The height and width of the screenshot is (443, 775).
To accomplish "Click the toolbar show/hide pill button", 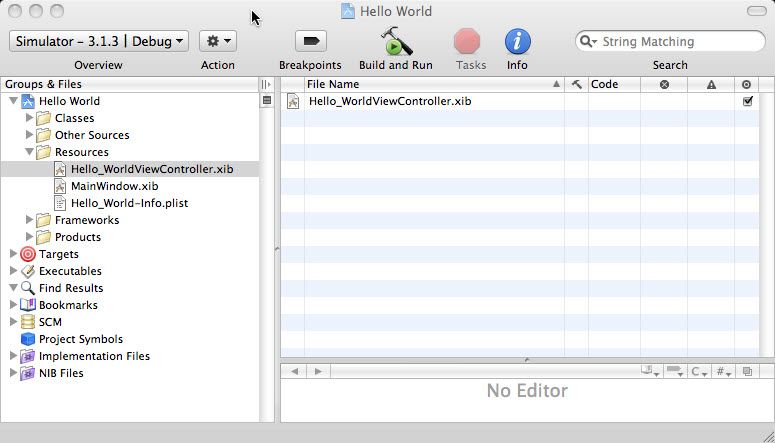I will (756, 11).
